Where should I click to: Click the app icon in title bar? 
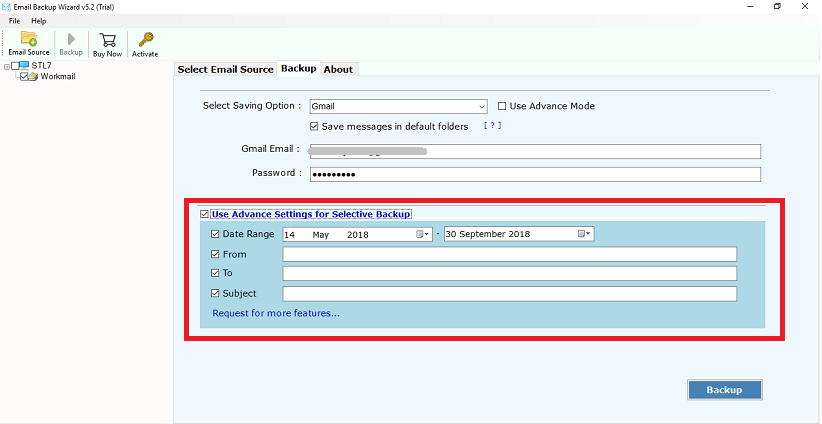tap(7, 7)
